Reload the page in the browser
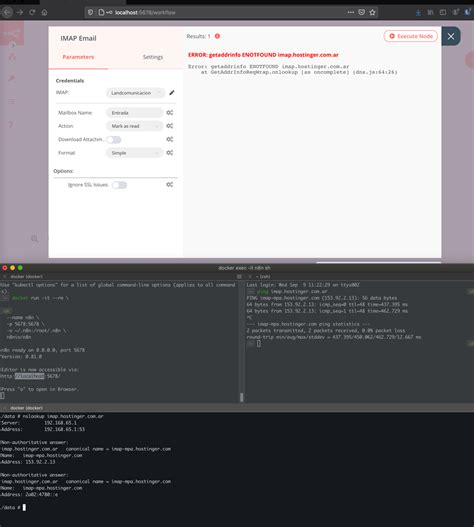This screenshot has width=474, height=527. (x=32, y=12)
